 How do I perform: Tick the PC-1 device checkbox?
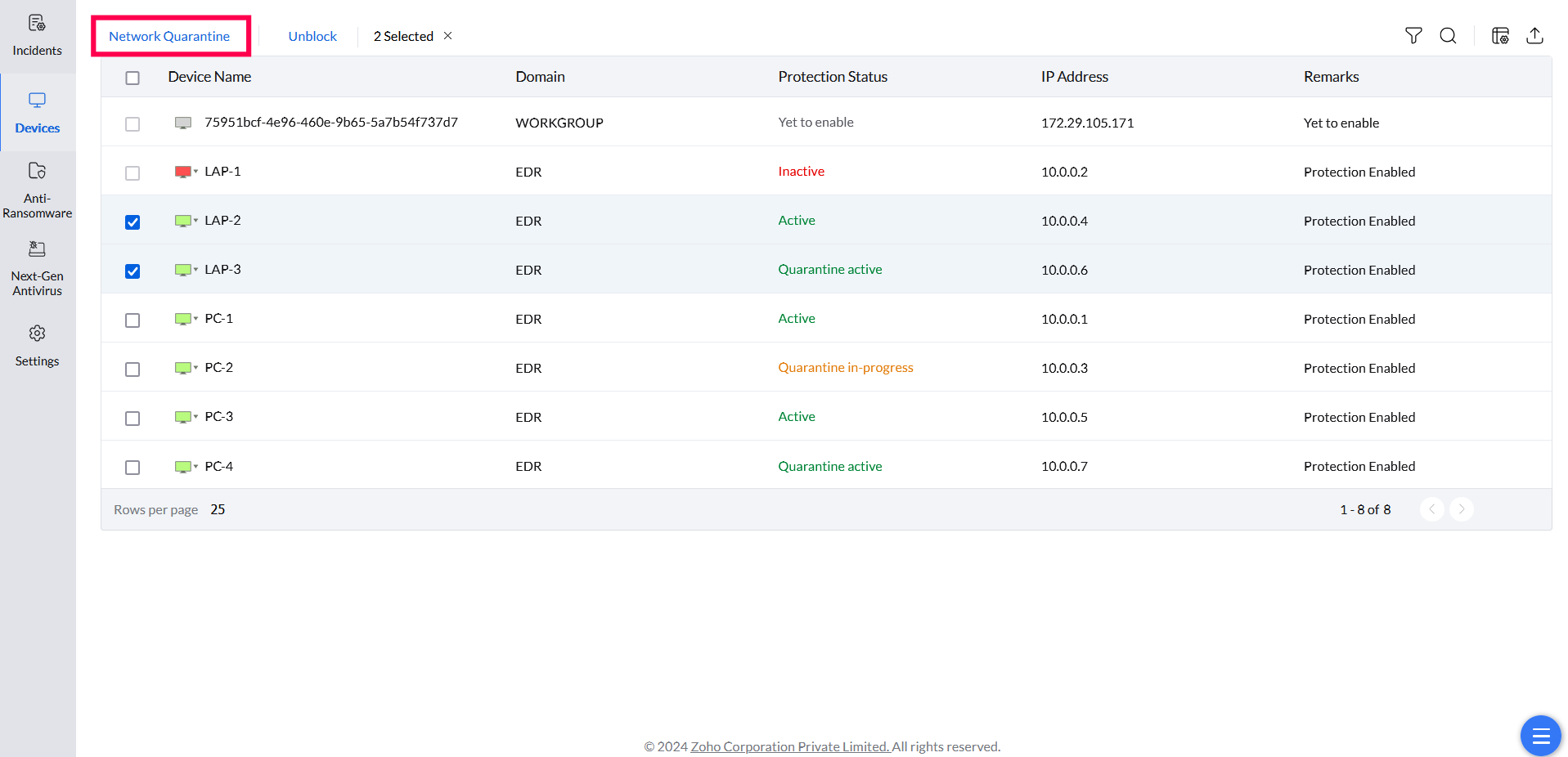(x=133, y=320)
